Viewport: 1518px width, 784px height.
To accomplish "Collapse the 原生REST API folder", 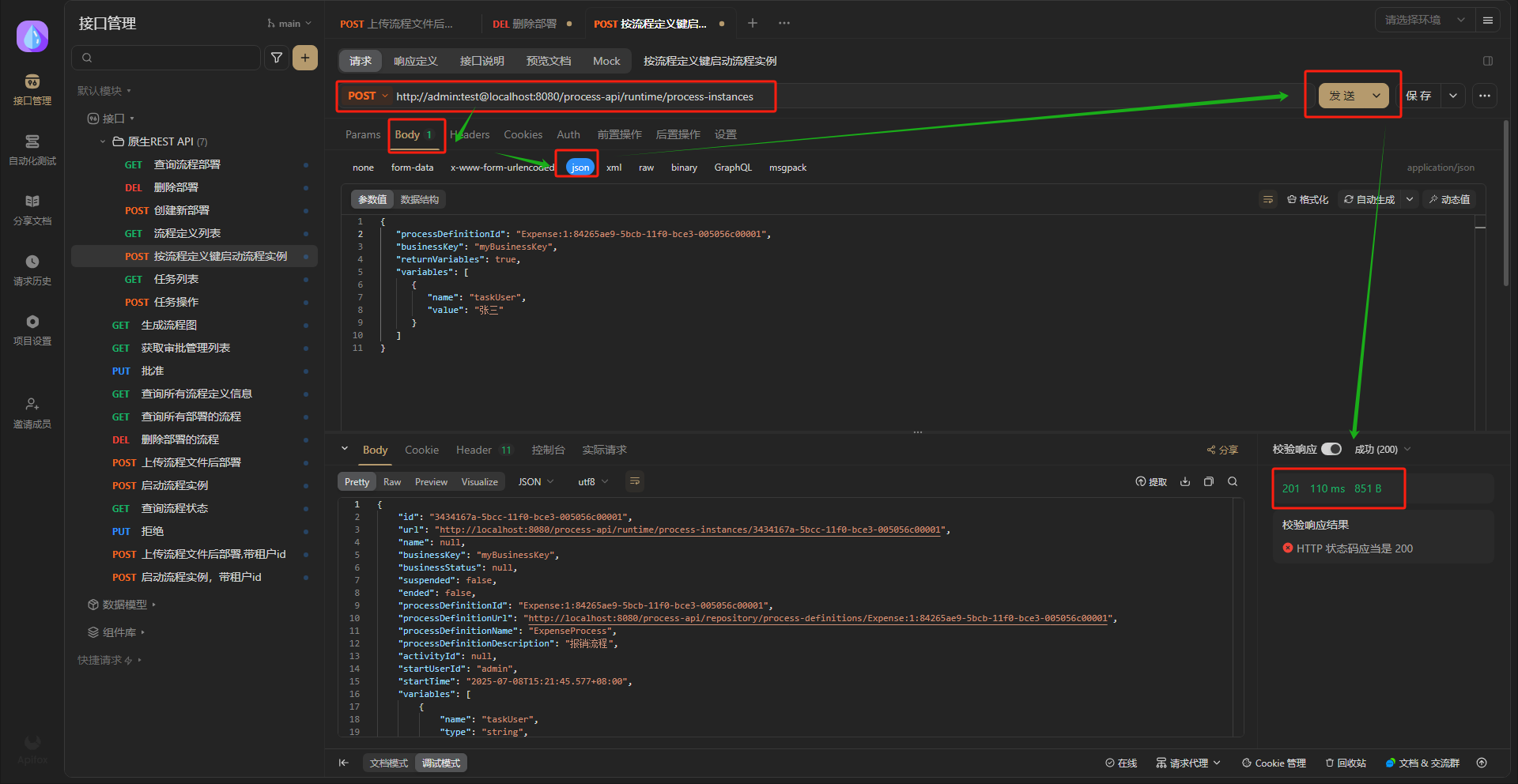I will (x=103, y=141).
